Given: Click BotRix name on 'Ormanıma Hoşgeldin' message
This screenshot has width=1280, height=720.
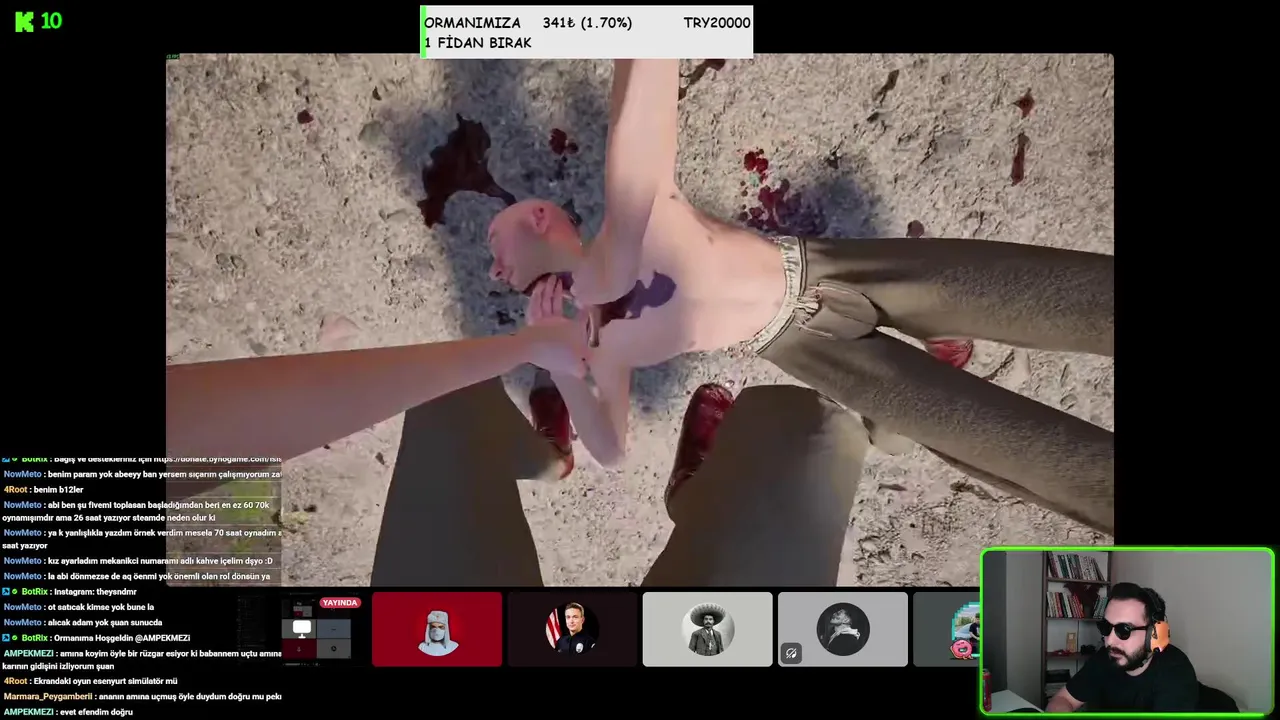Looking at the screenshot, I should coord(34,638).
